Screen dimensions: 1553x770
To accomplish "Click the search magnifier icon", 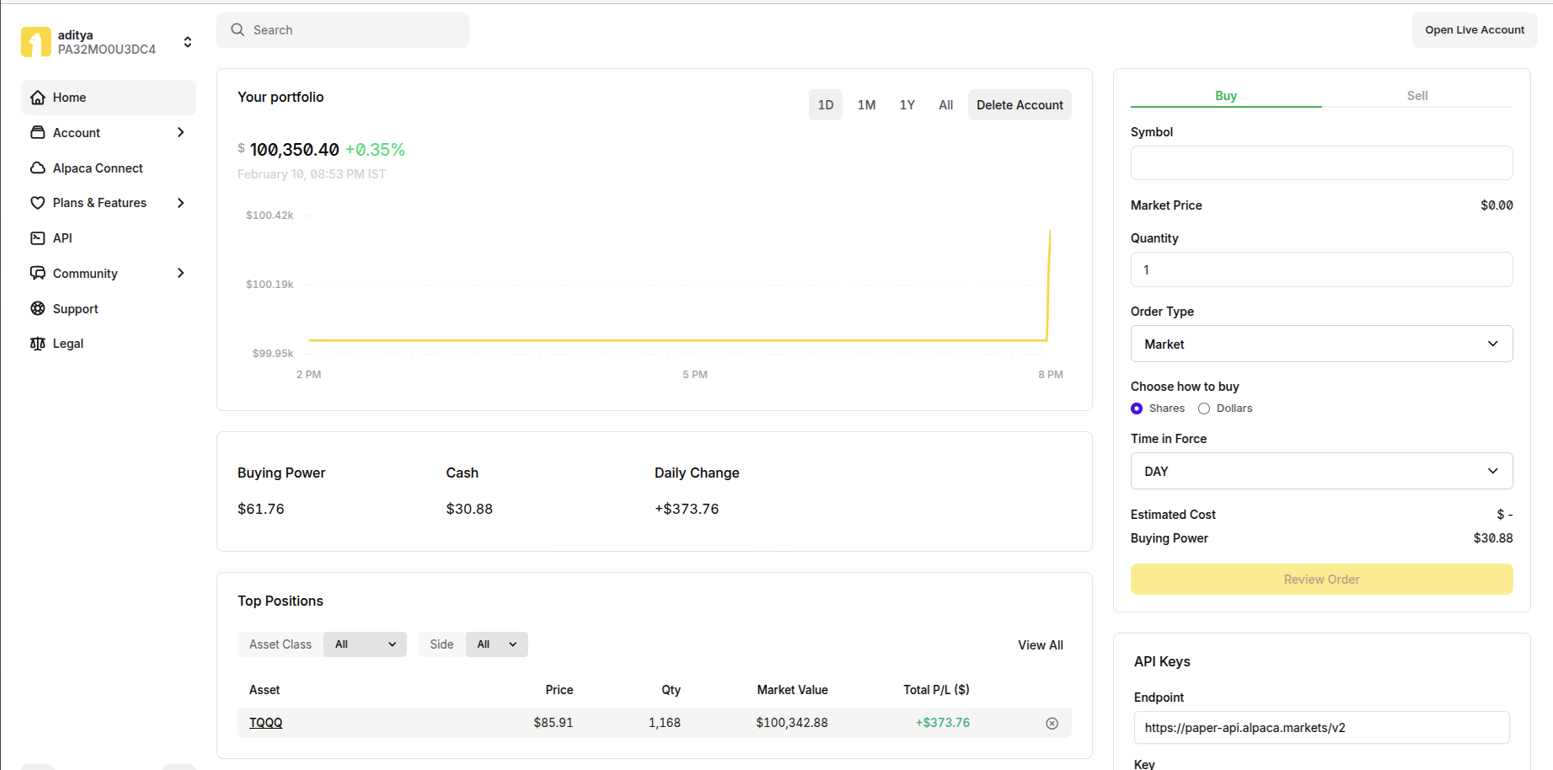I will 238,30.
